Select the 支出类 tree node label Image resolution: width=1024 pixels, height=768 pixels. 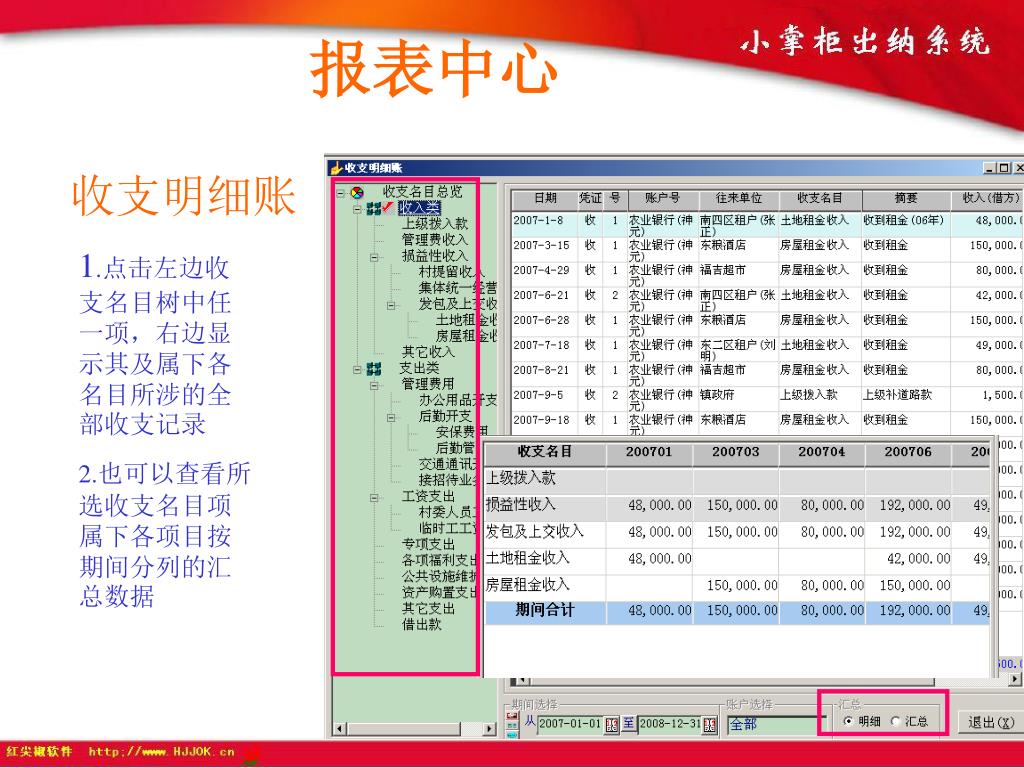tap(419, 368)
